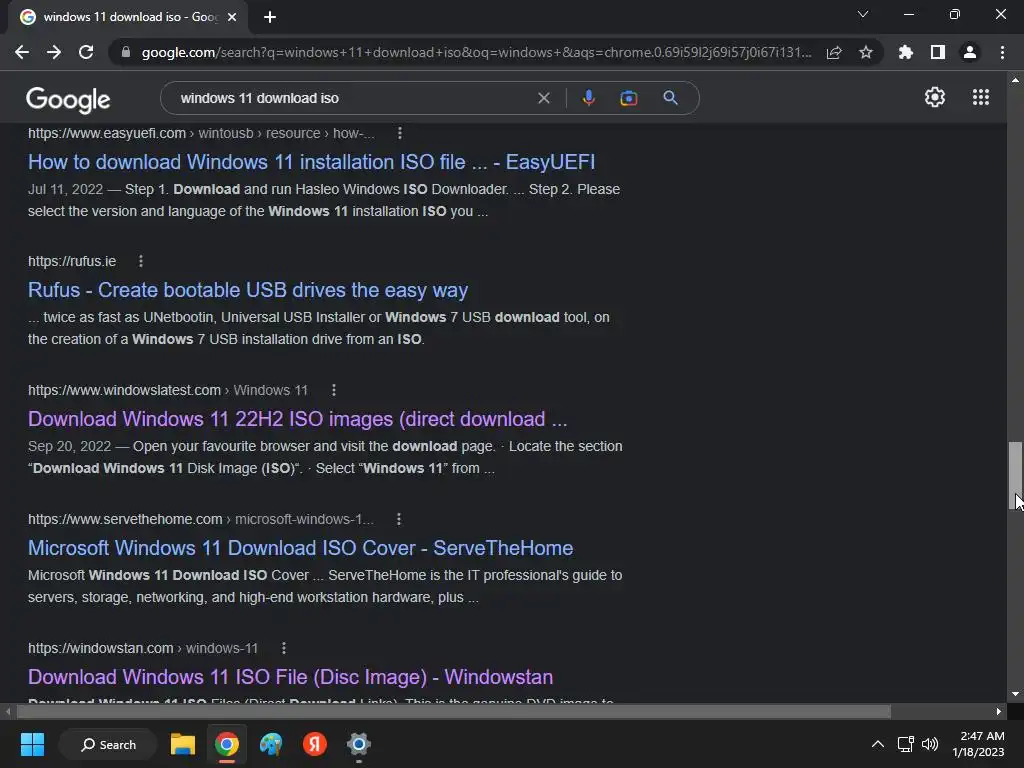
Task: Open the Rufus bootable USB result
Action: [248, 290]
